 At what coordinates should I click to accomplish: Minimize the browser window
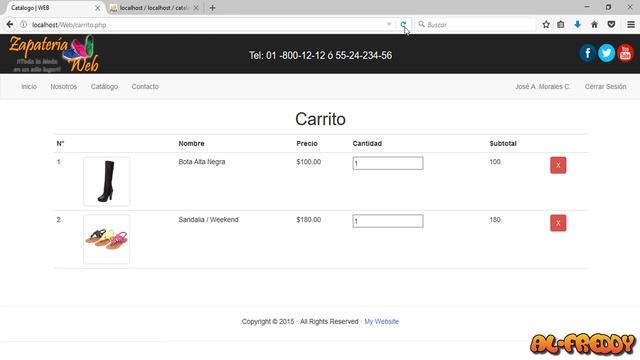587,7
